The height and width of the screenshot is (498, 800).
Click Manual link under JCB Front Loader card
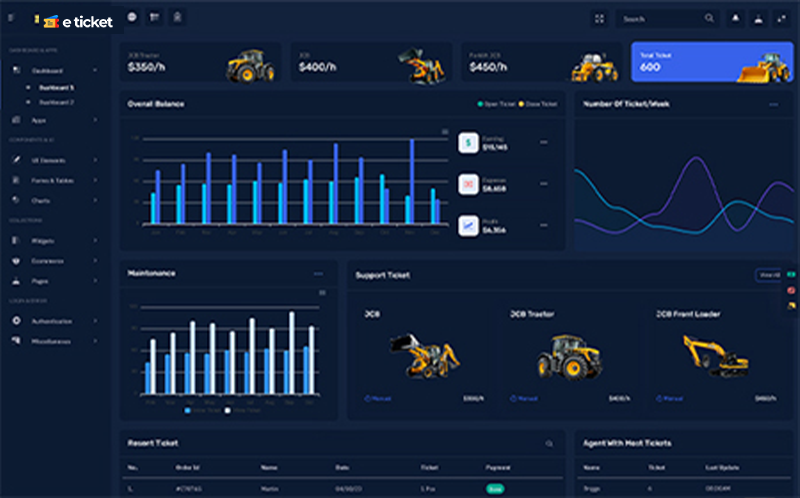pos(669,399)
